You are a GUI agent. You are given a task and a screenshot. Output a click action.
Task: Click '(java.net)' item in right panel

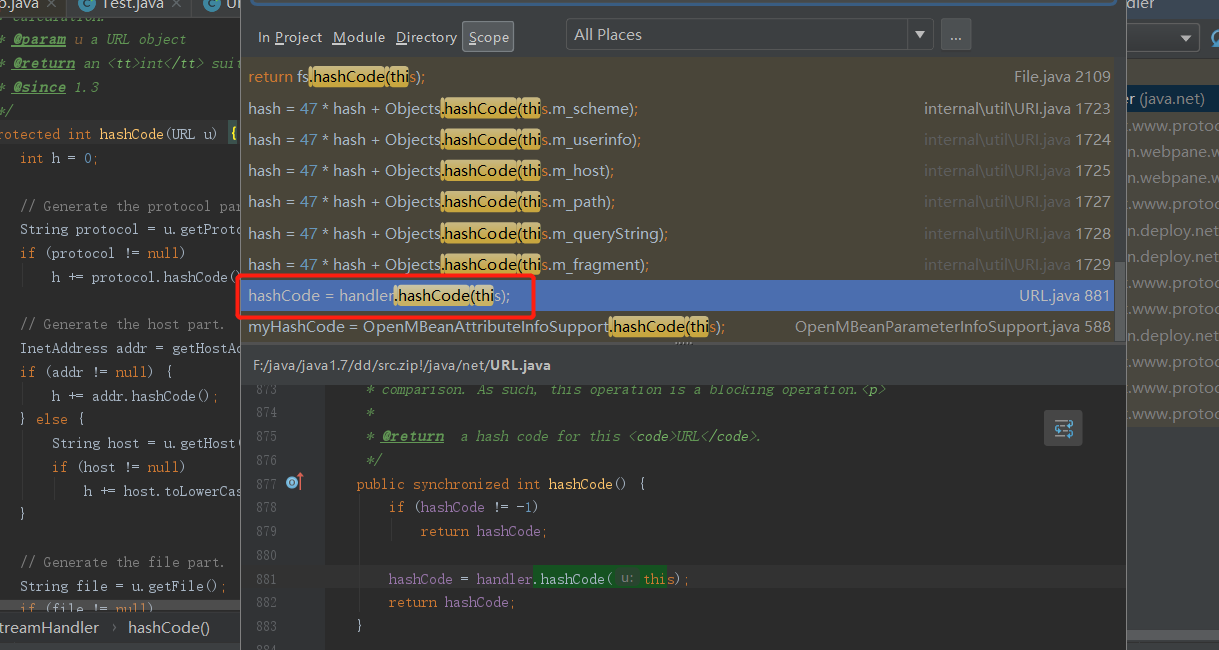1172,99
